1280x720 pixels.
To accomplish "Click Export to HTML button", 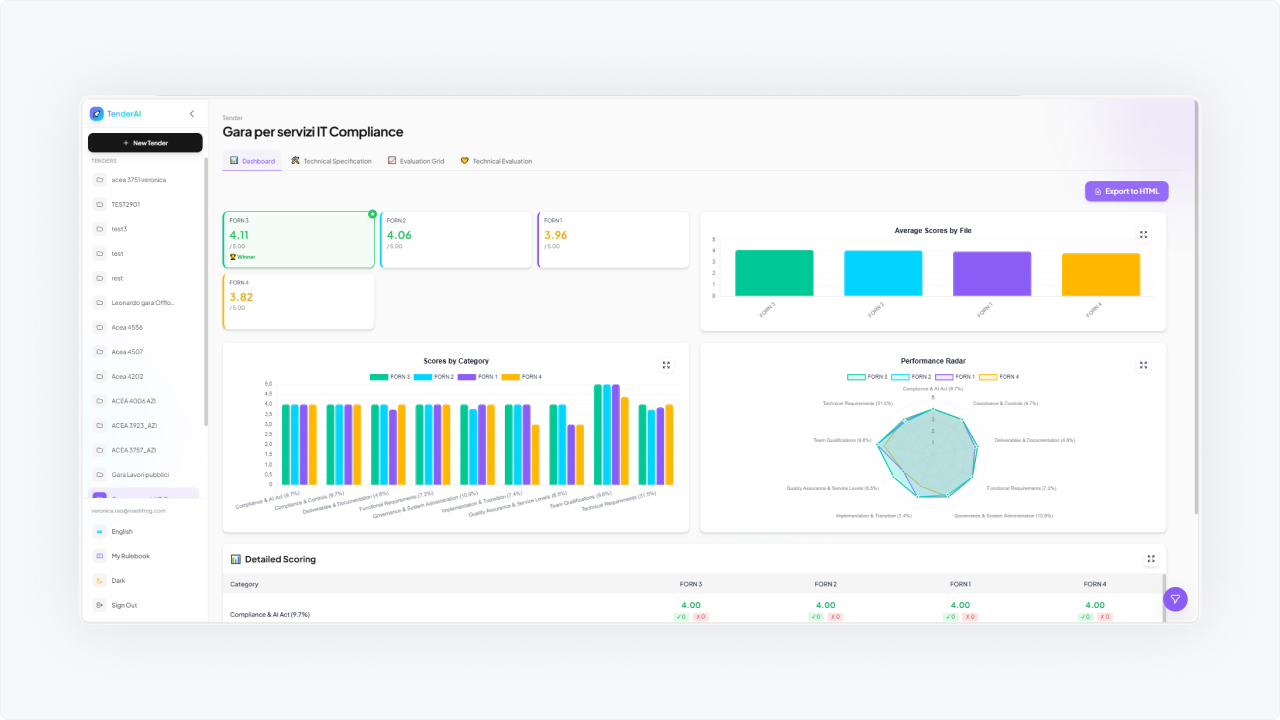I will coord(1126,191).
